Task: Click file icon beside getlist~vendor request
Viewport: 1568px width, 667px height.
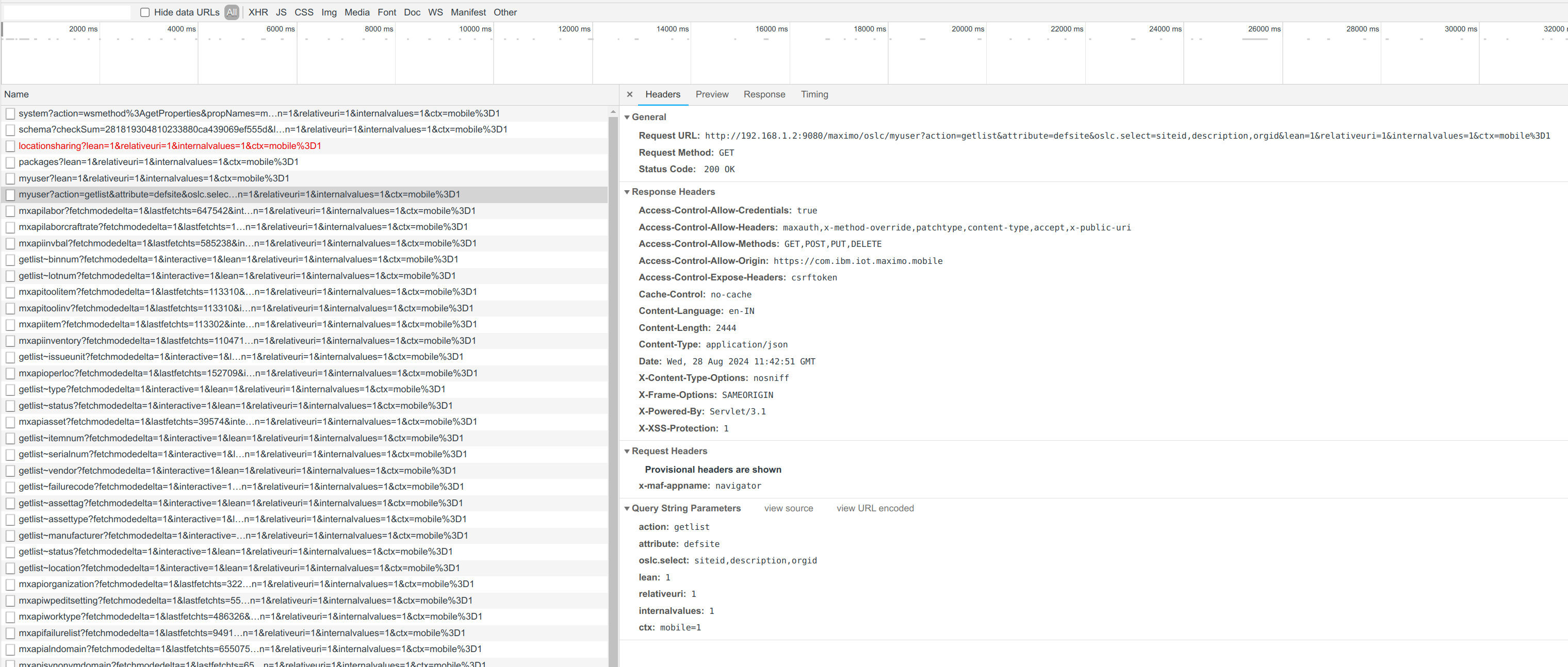Action: point(10,471)
